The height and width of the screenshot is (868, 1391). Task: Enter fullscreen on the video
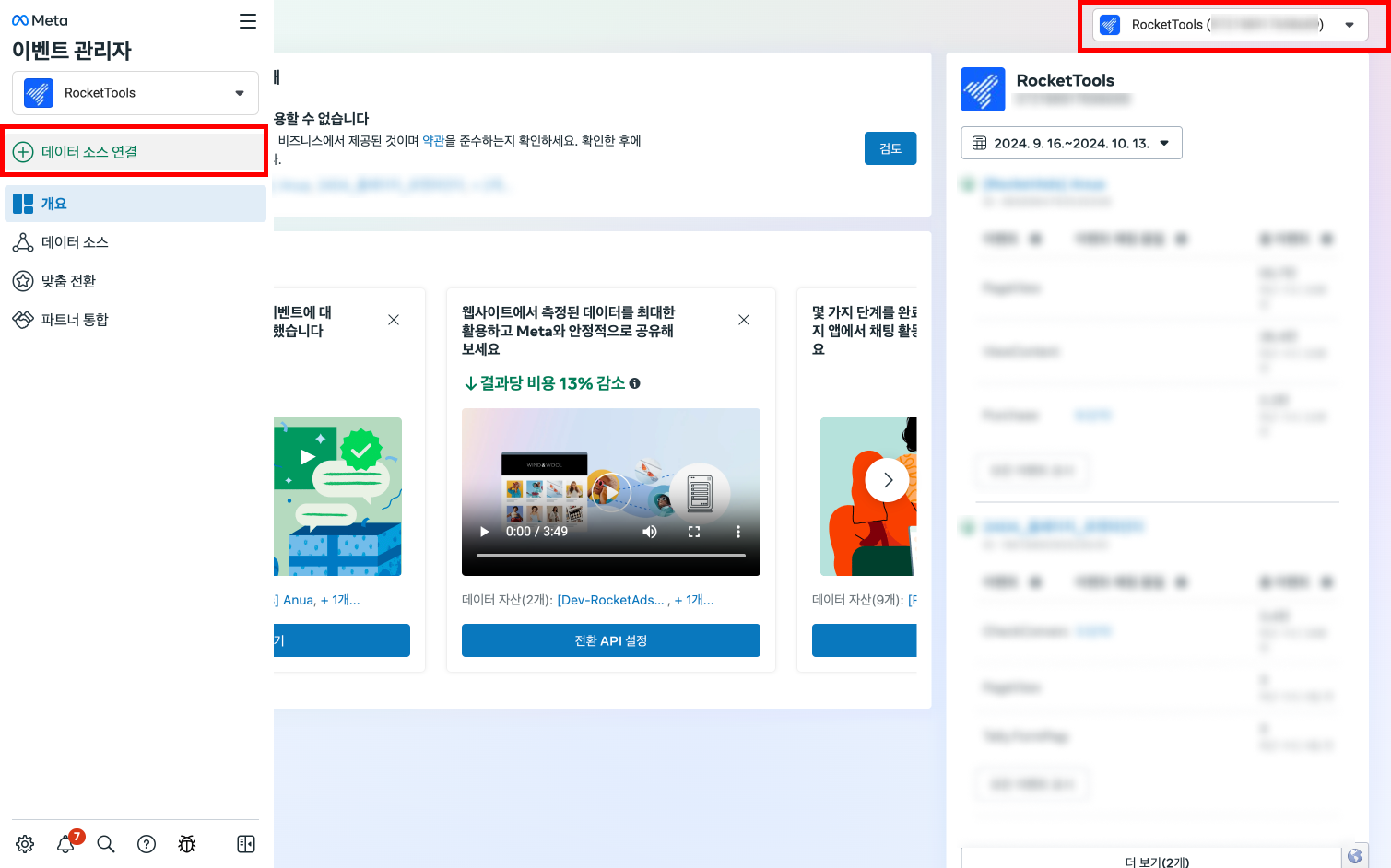(x=694, y=532)
